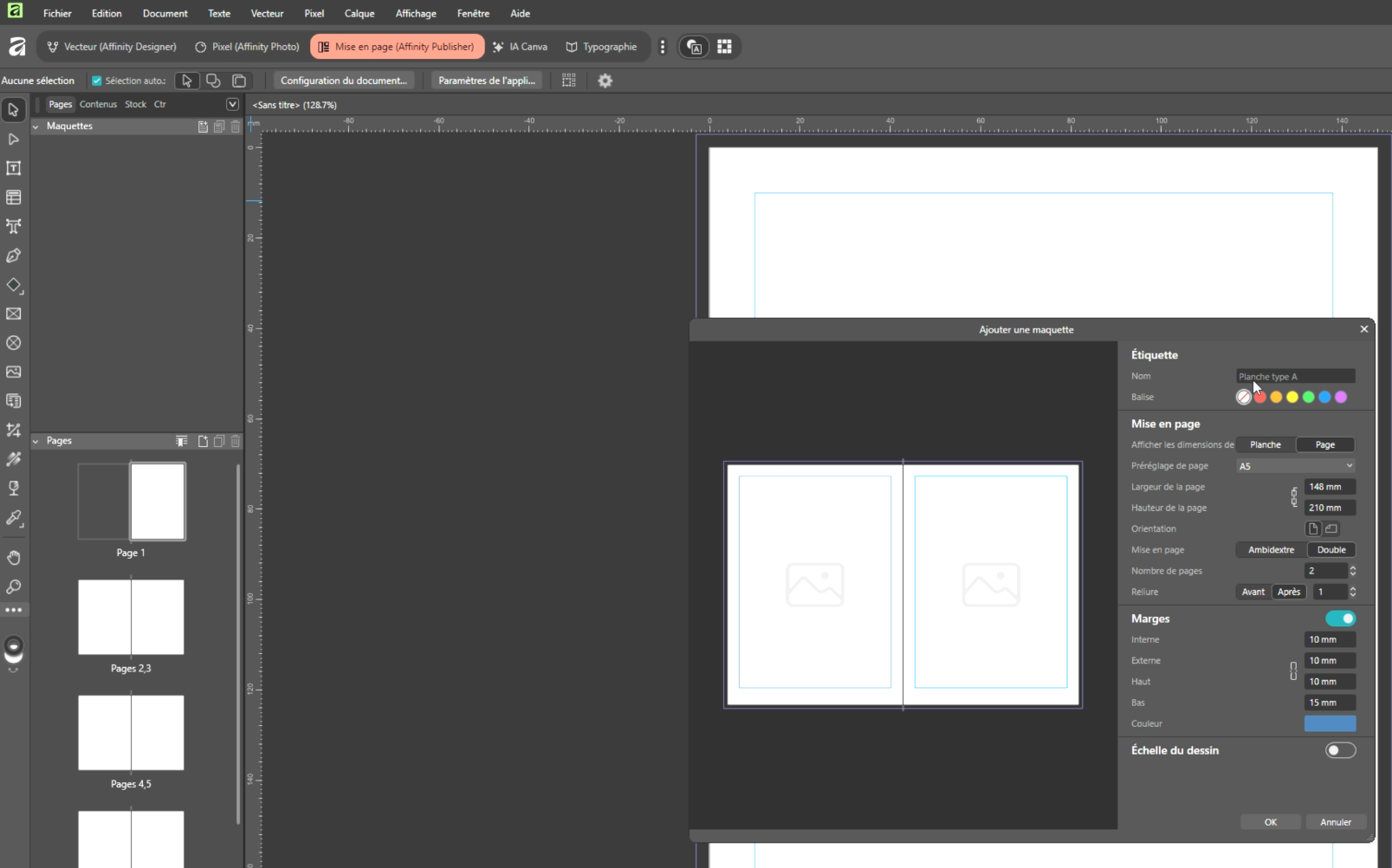Collapse the Pages section chevron
Screen dimensions: 1392x868
(x=36, y=441)
